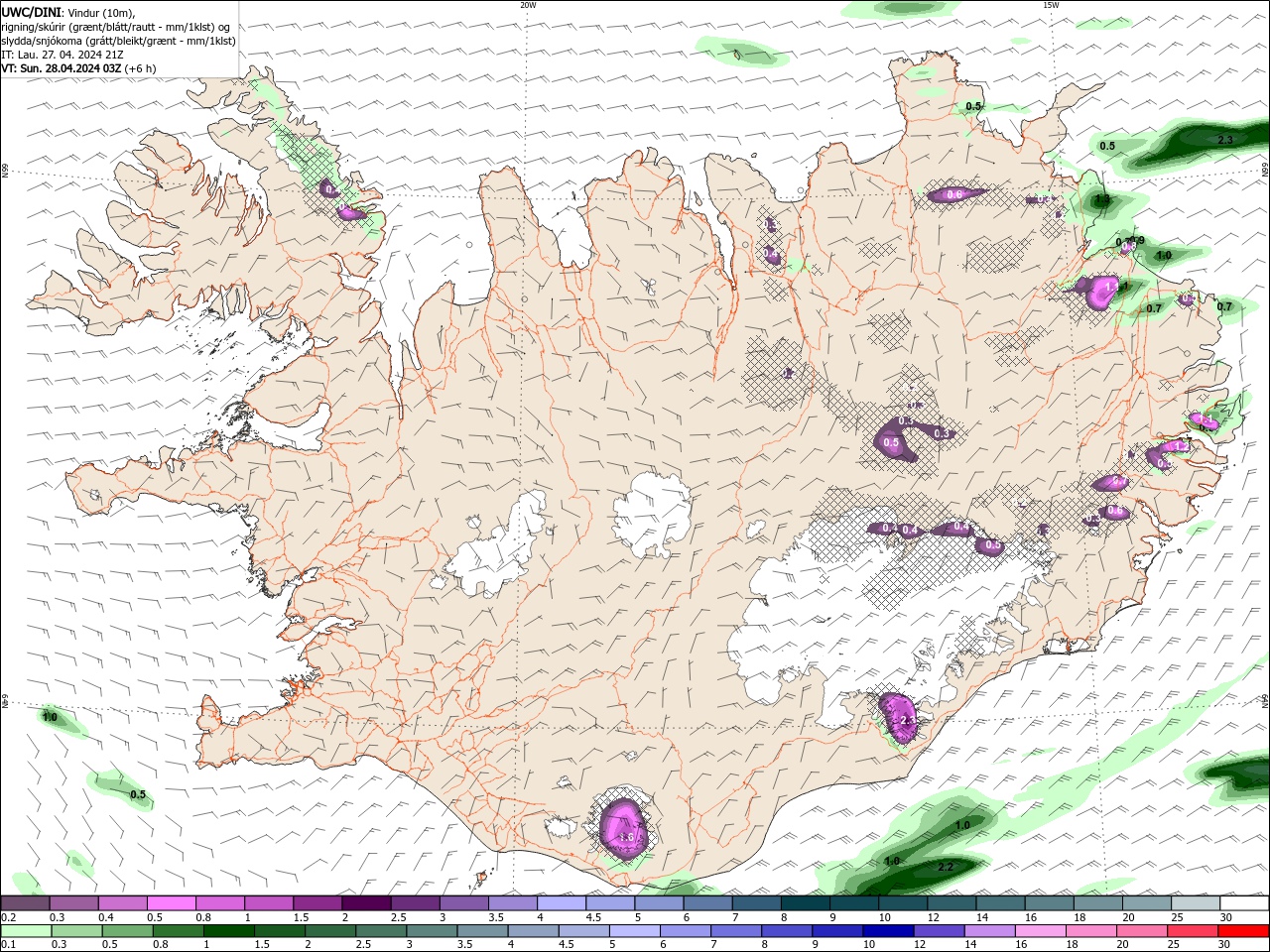Click the UWC/DINI title text
This screenshot has height=952, width=1270.
click(31, 12)
